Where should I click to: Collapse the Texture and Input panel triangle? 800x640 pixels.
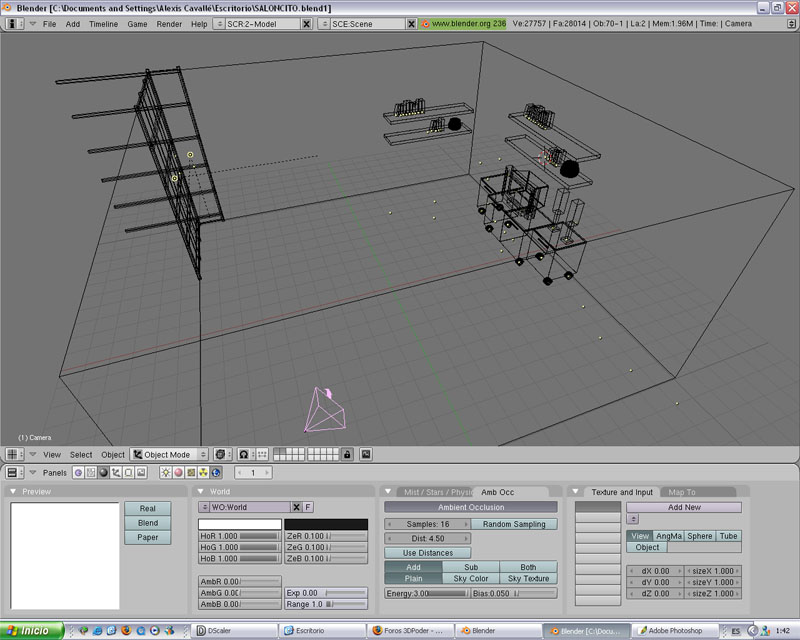pos(576,491)
